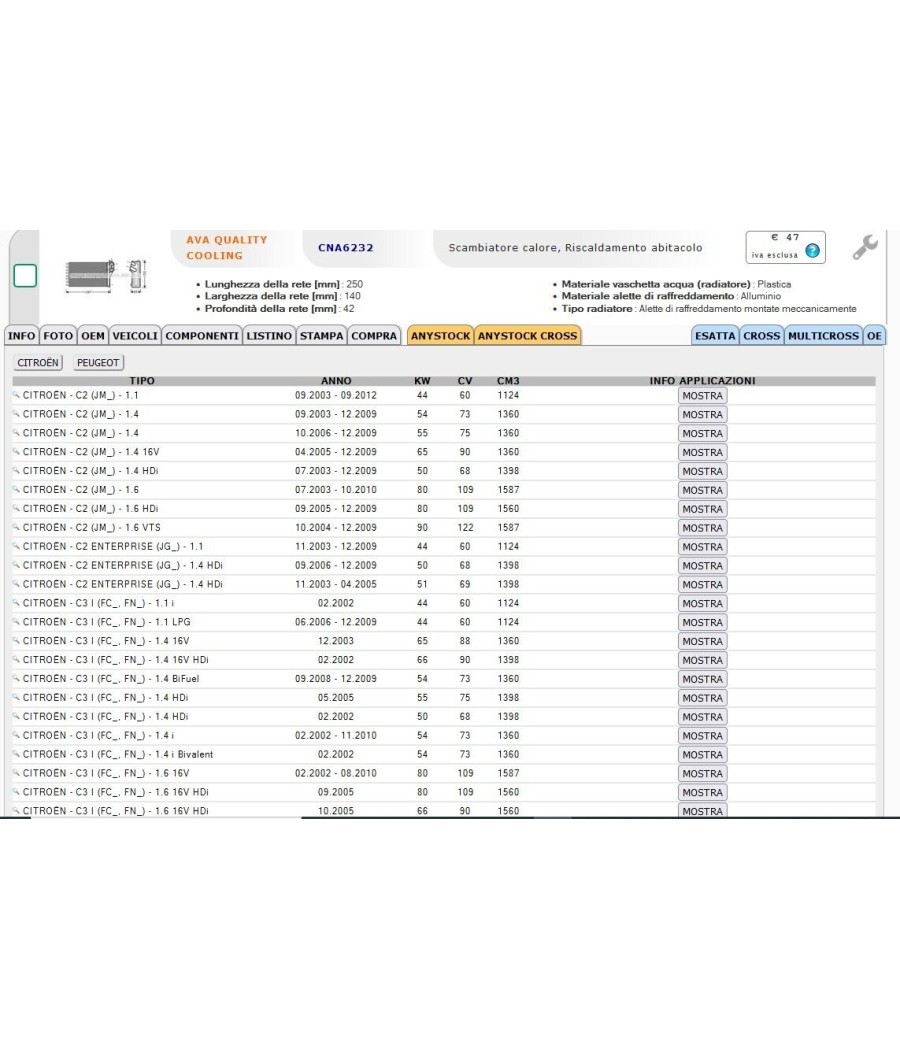The height and width of the screenshot is (1050, 900).
Task: Open the heat exchanger product thumbnail
Action: tap(105, 275)
